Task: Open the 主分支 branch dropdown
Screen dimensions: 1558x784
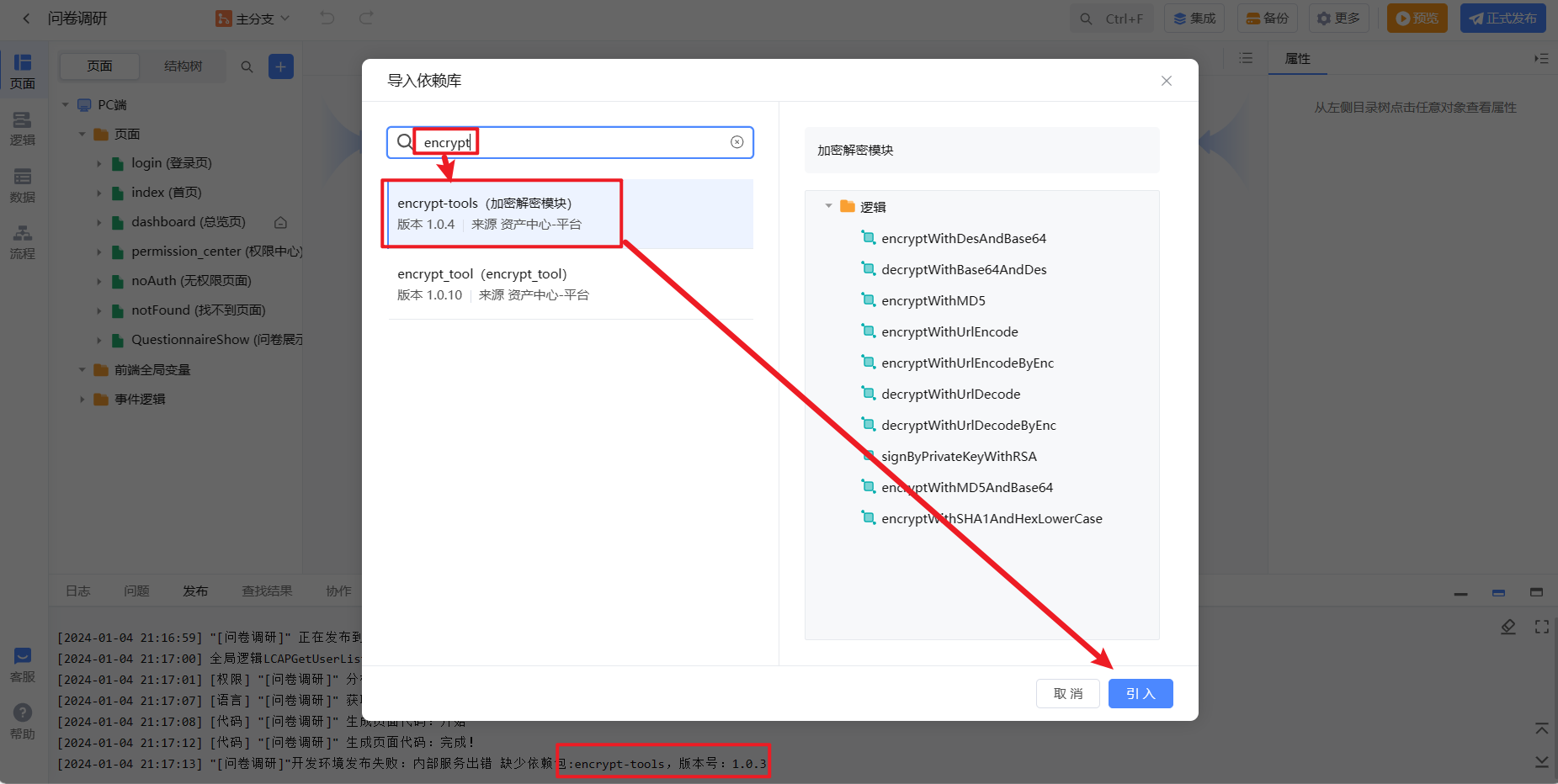Action: 253,19
